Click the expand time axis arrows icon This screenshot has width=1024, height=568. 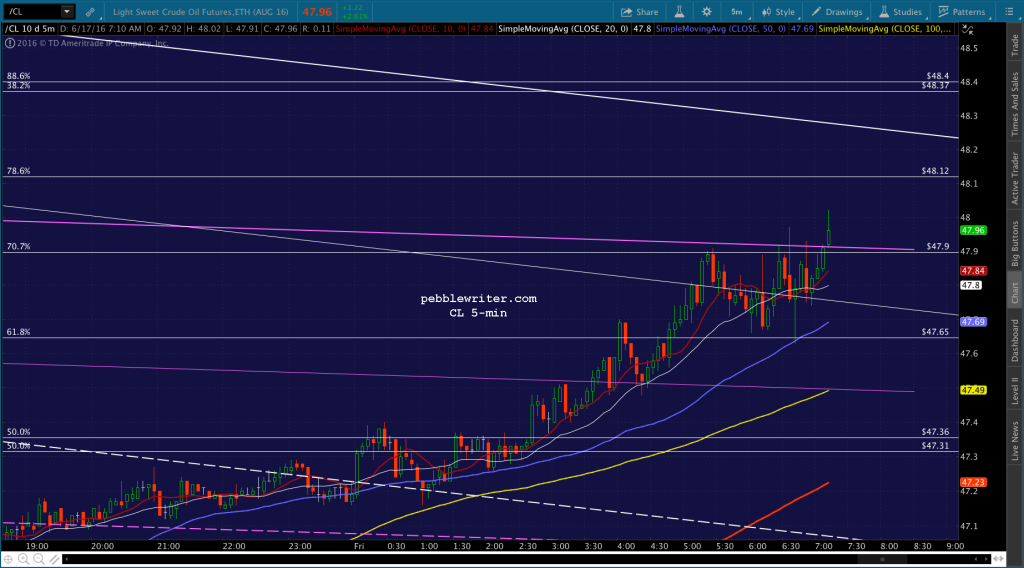[x=998, y=559]
